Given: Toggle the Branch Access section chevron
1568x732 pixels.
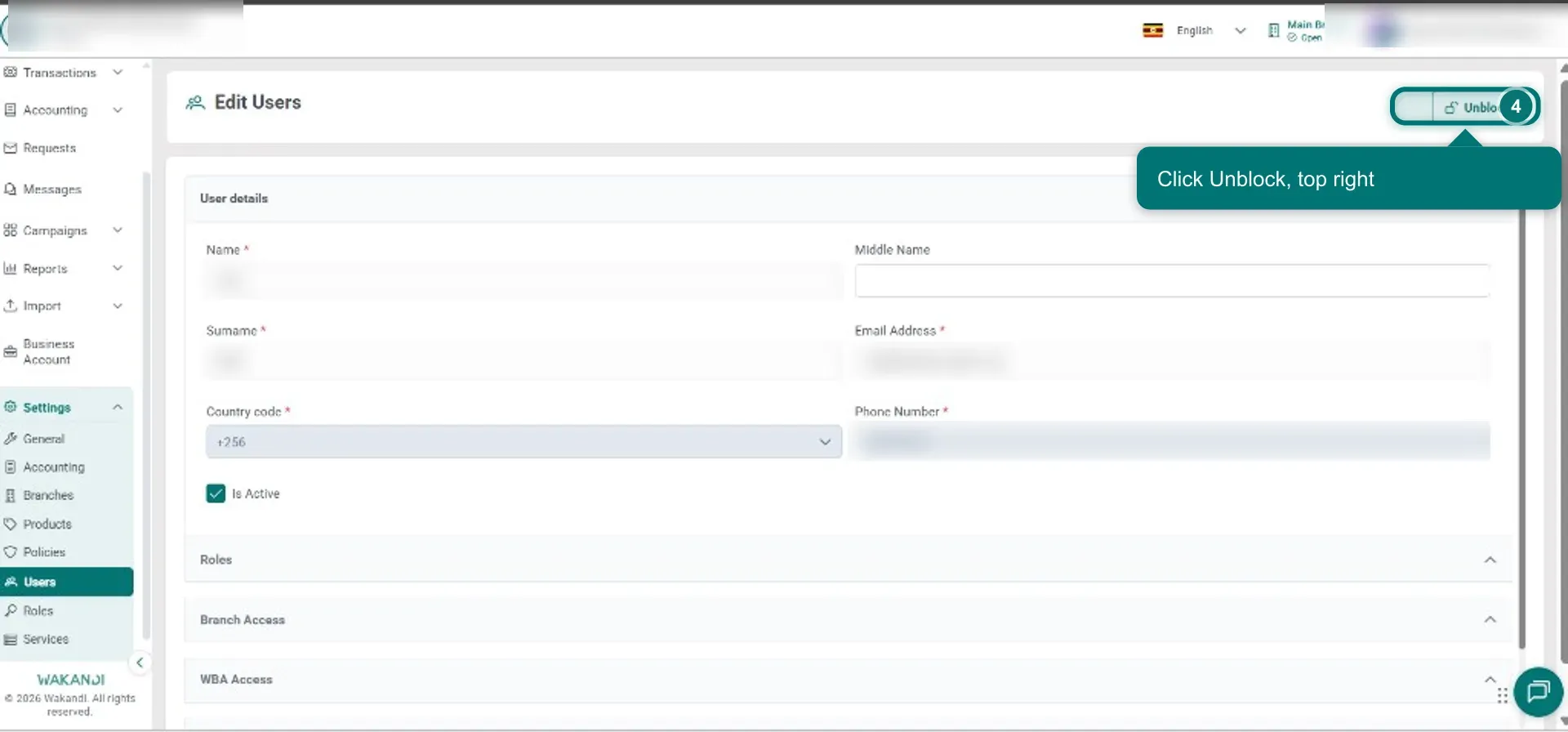Looking at the screenshot, I should coord(1490,619).
